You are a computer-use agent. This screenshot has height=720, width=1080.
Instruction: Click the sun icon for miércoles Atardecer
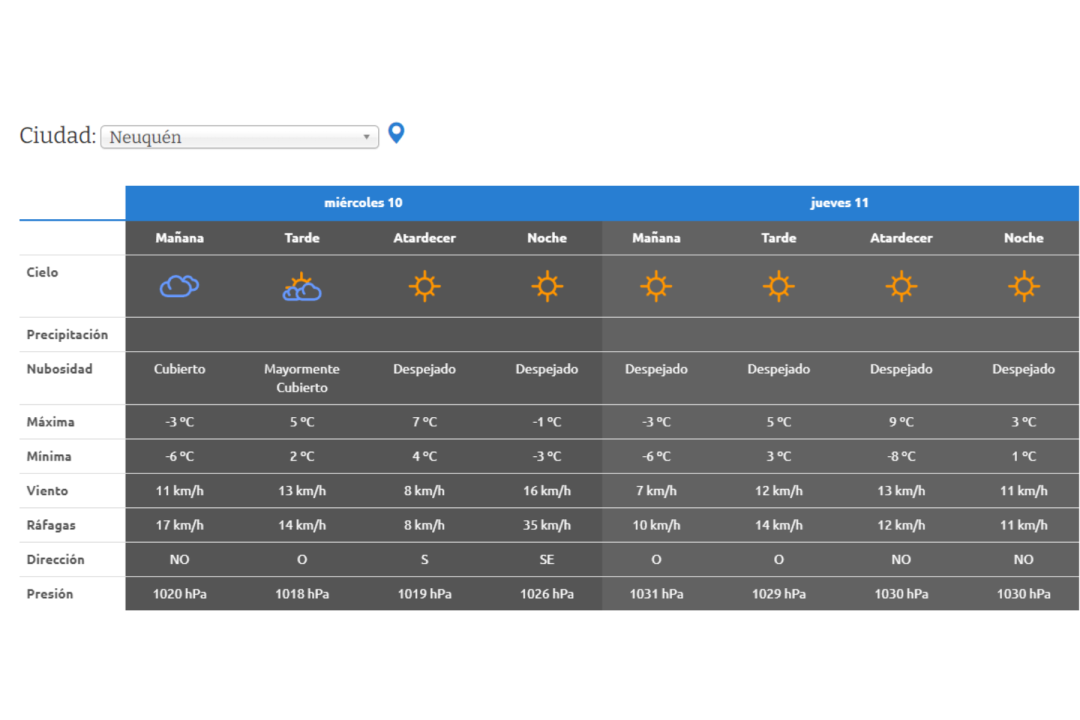coord(424,286)
